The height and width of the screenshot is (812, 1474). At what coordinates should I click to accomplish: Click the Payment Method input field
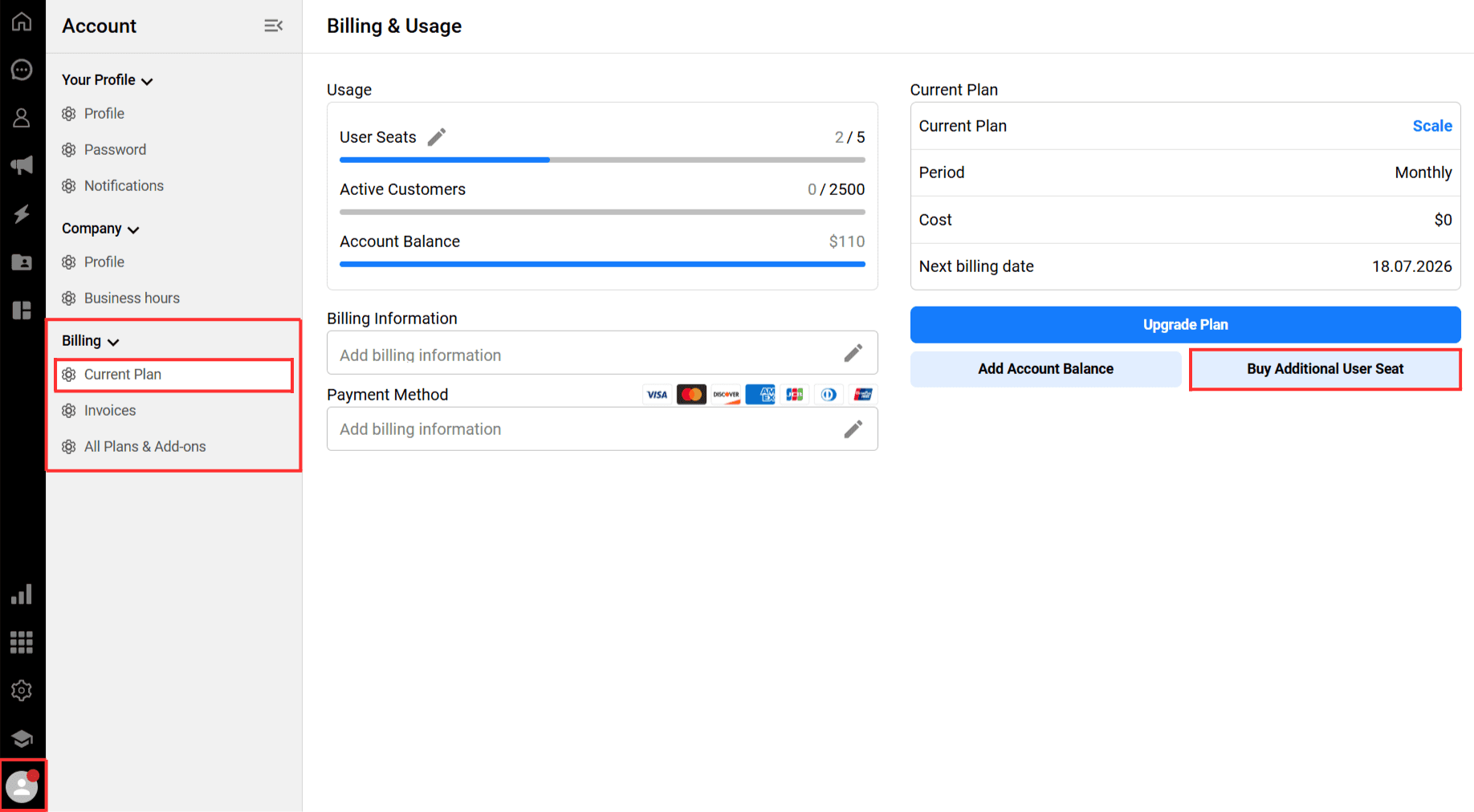(x=602, y=429)
